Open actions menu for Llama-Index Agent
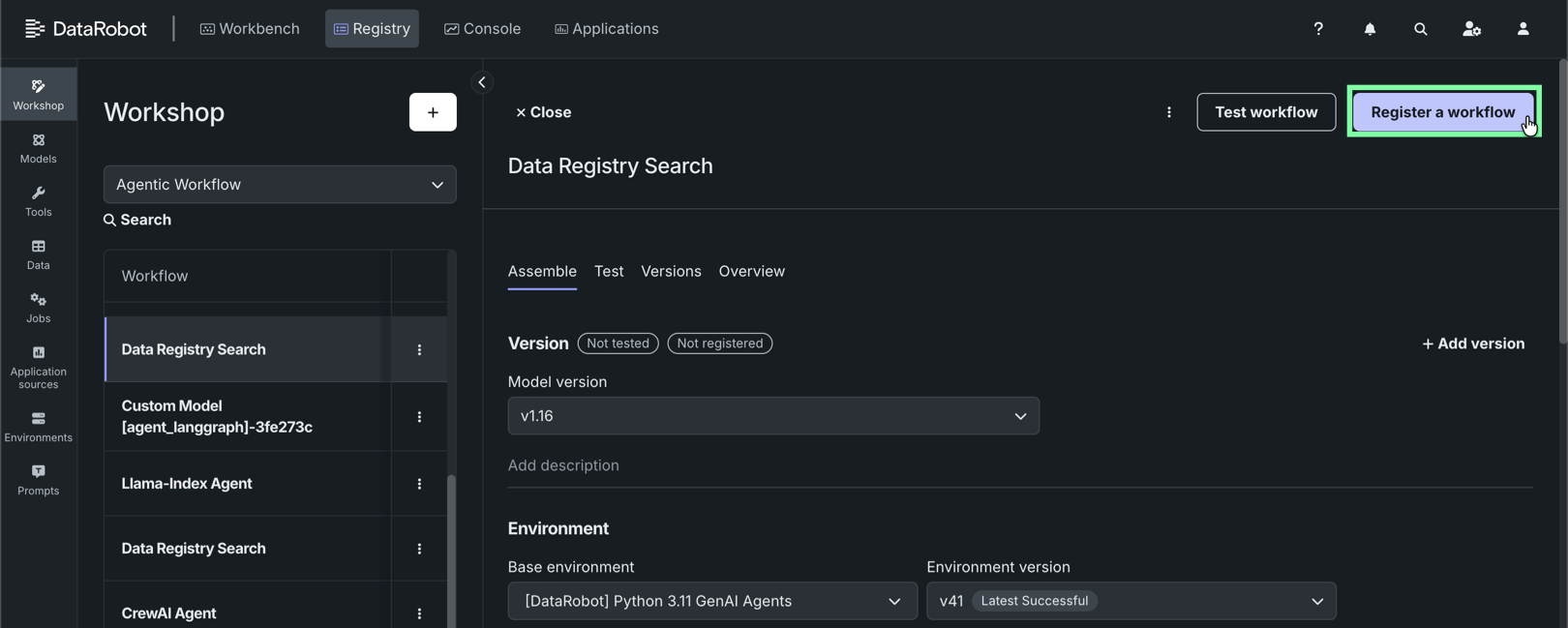1568x628 pixels. (419, 484)
